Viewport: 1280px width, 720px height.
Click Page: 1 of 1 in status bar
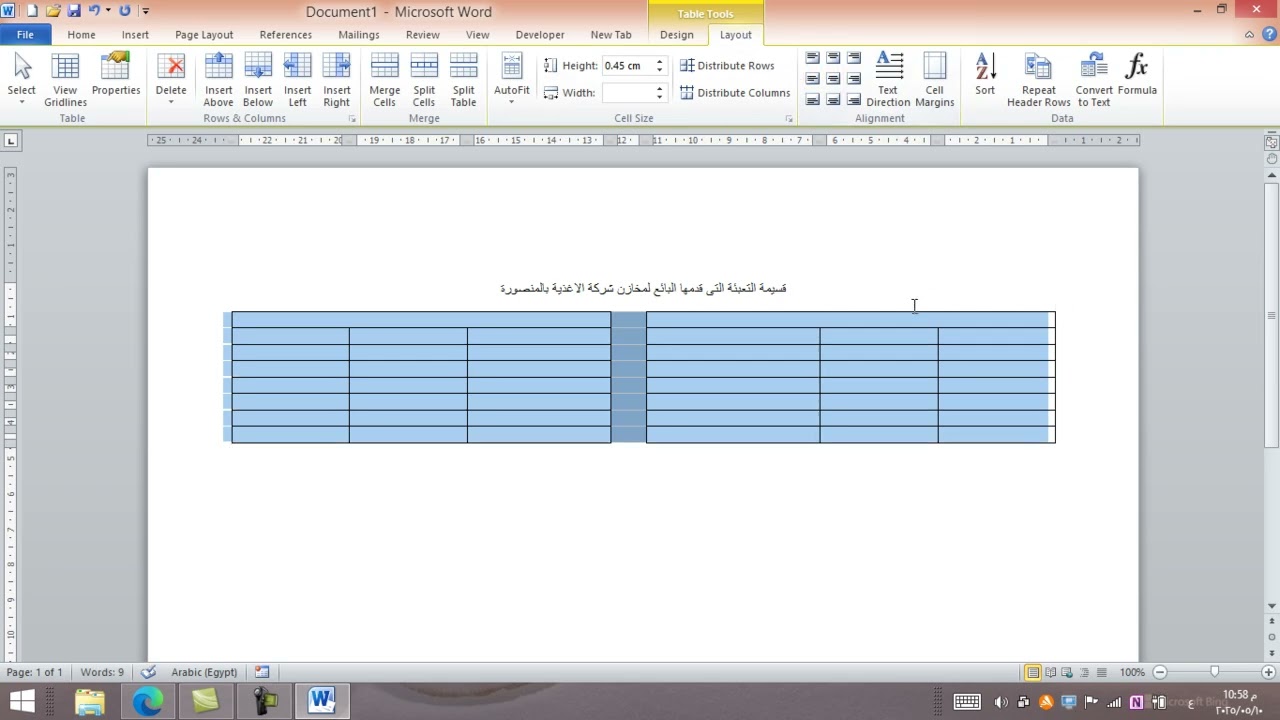point(34,672)
